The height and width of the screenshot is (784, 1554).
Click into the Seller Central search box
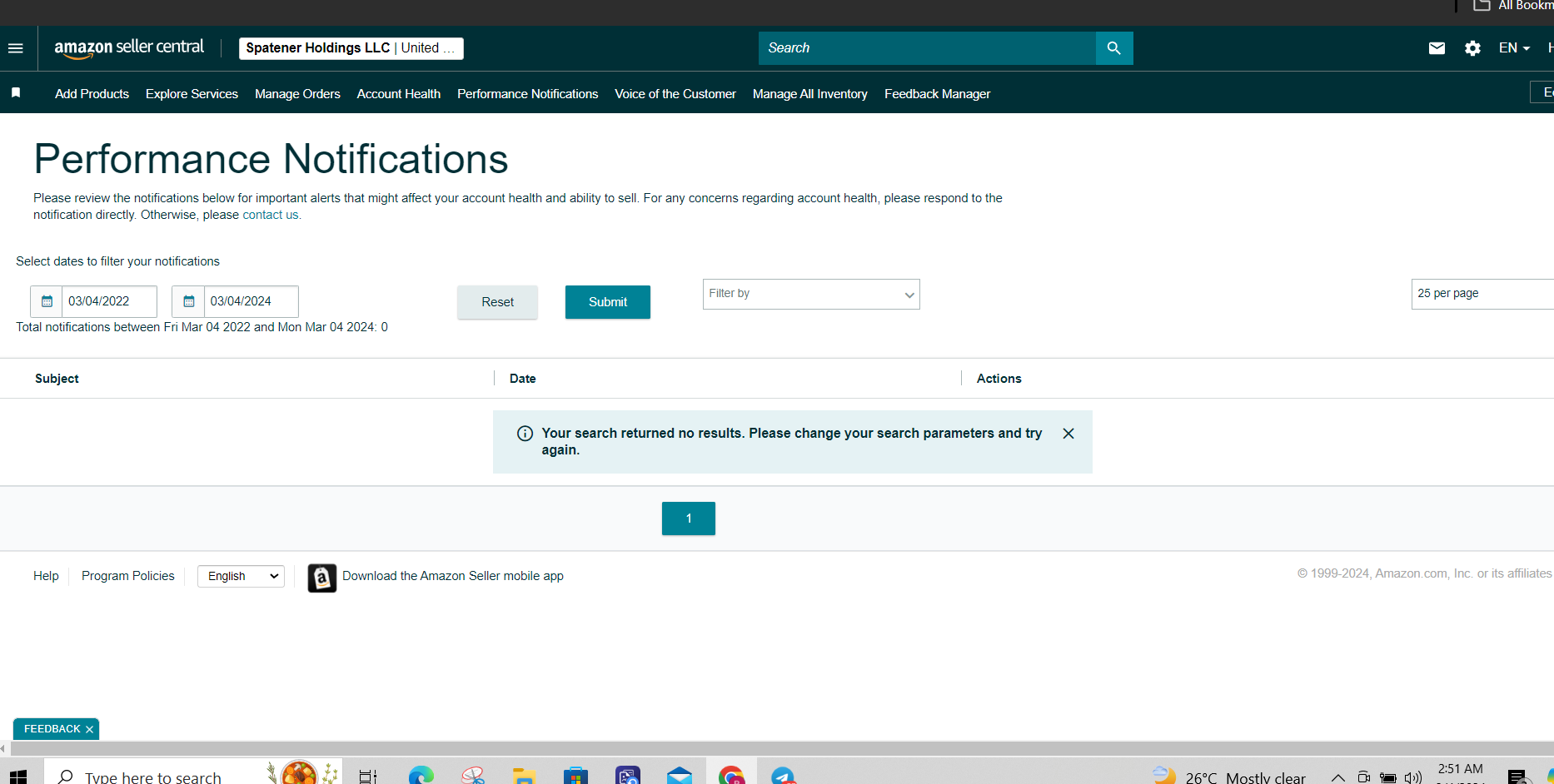click(927, 48)
